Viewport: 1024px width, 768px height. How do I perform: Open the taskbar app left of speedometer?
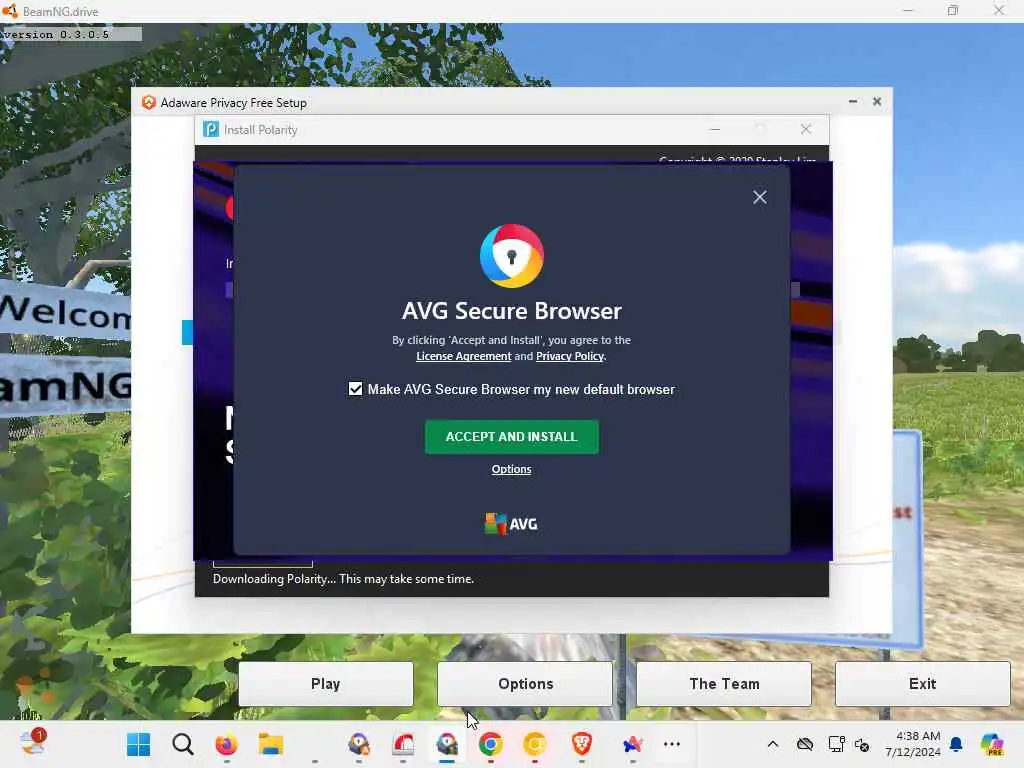coord(359,744)
